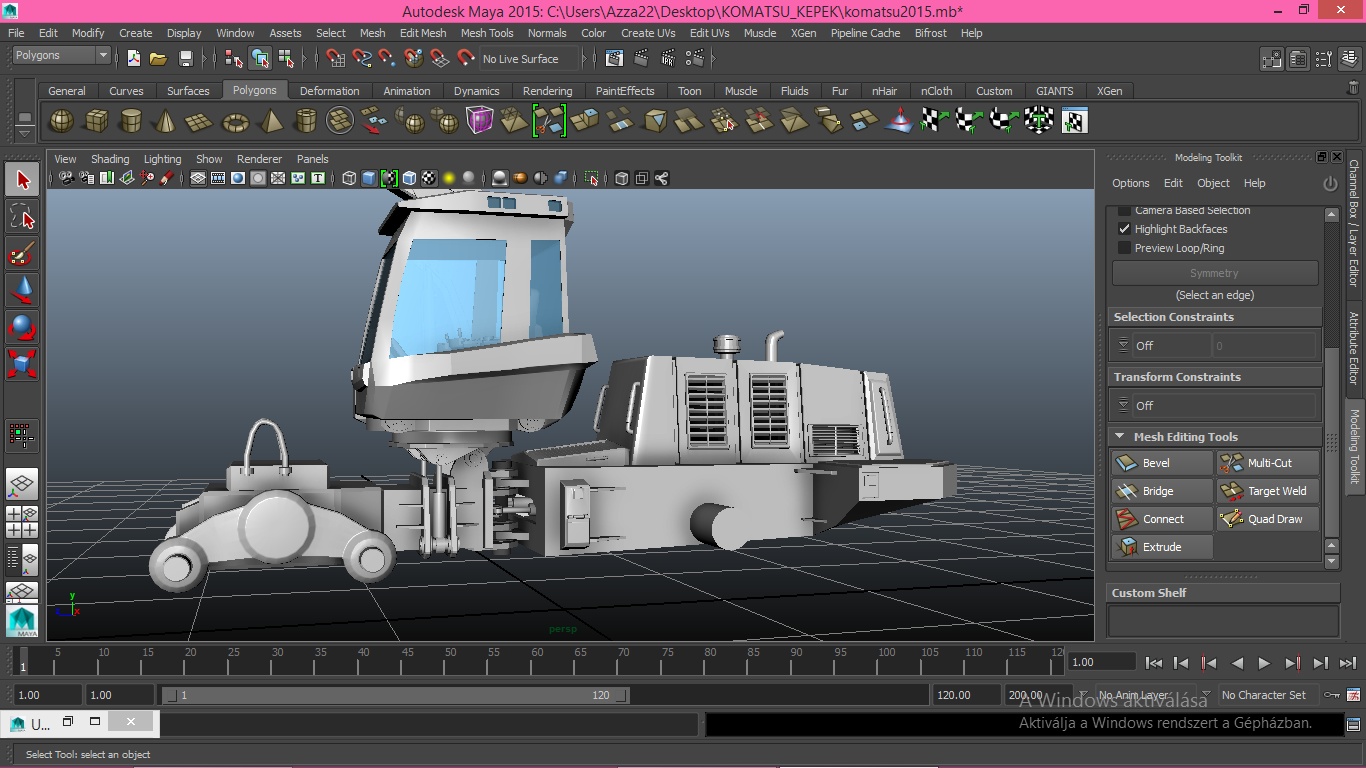This screenshot has height=768, width=1366.
Task: Toggle Snap to Points magnet
Action: [387, 58]
